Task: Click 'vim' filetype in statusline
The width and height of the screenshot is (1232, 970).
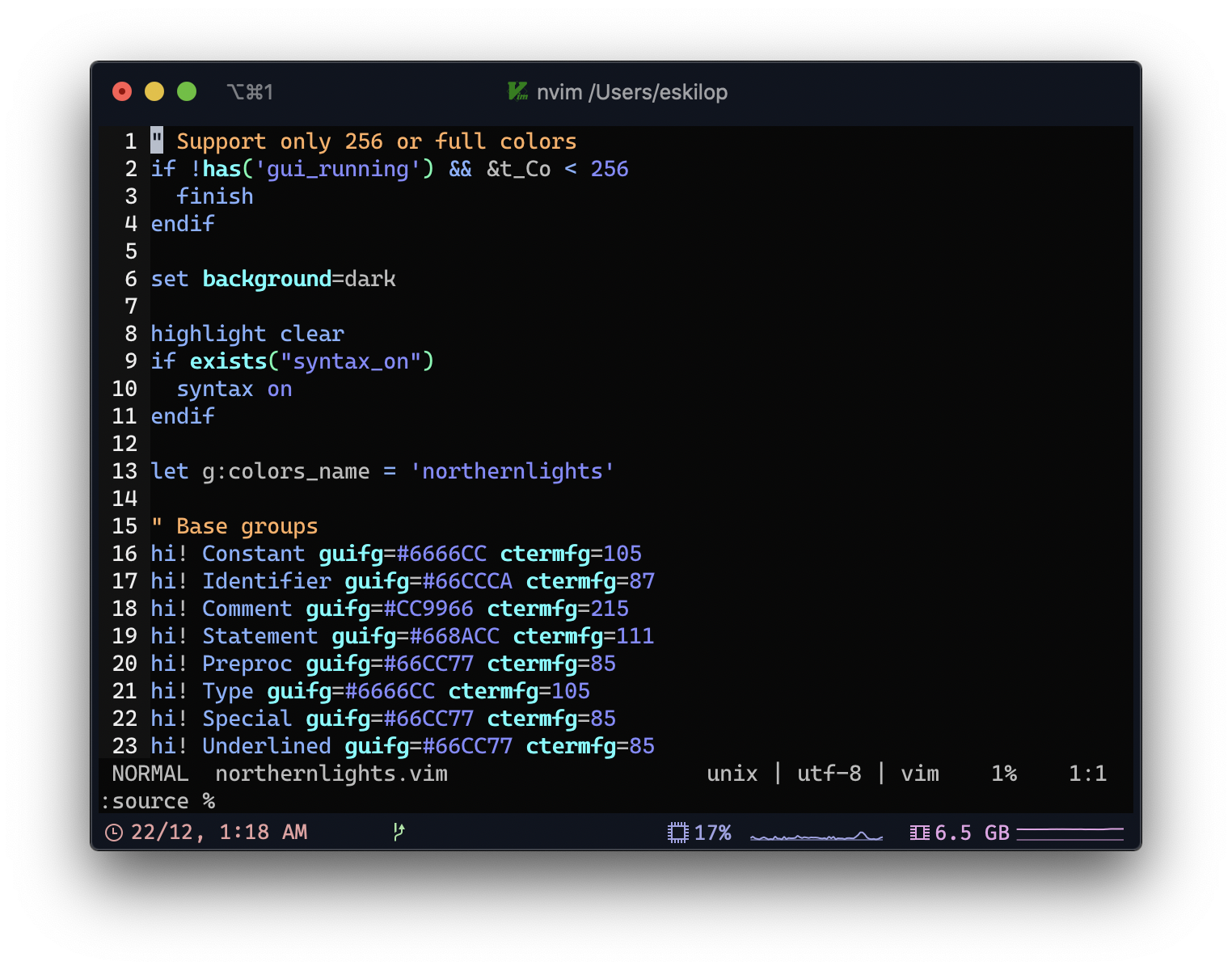Action: (x=920, y=774)
